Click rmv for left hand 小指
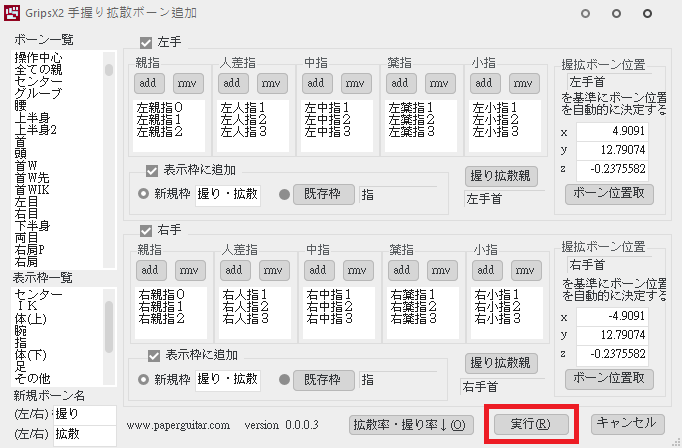 524,83
